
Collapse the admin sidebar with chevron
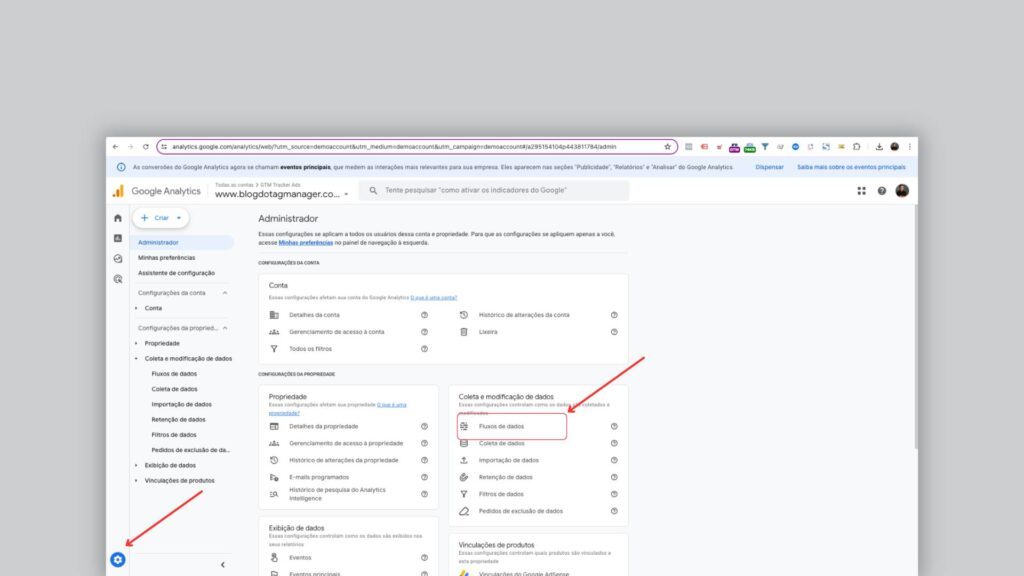[x=223, y=565]
